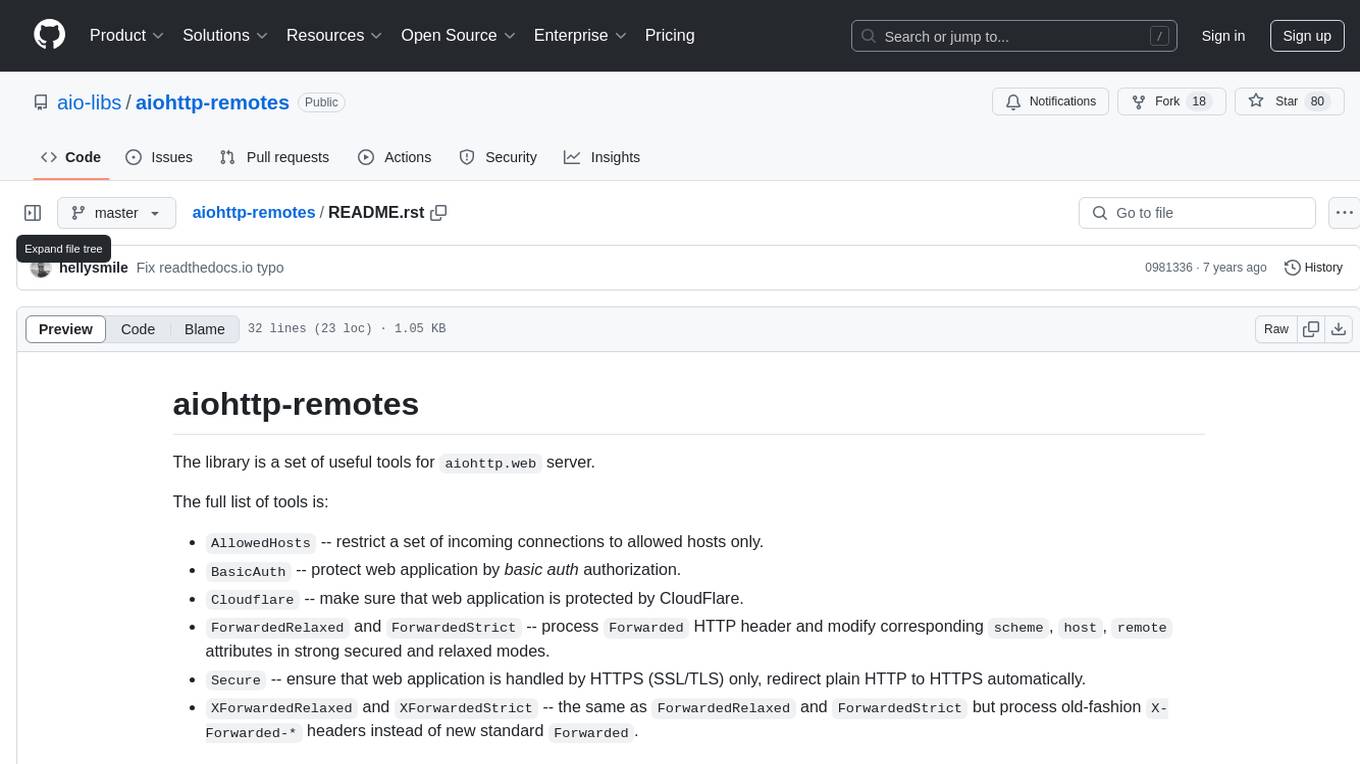Switch to the Insights tab

pyautogui.click(x=602, y=157)
